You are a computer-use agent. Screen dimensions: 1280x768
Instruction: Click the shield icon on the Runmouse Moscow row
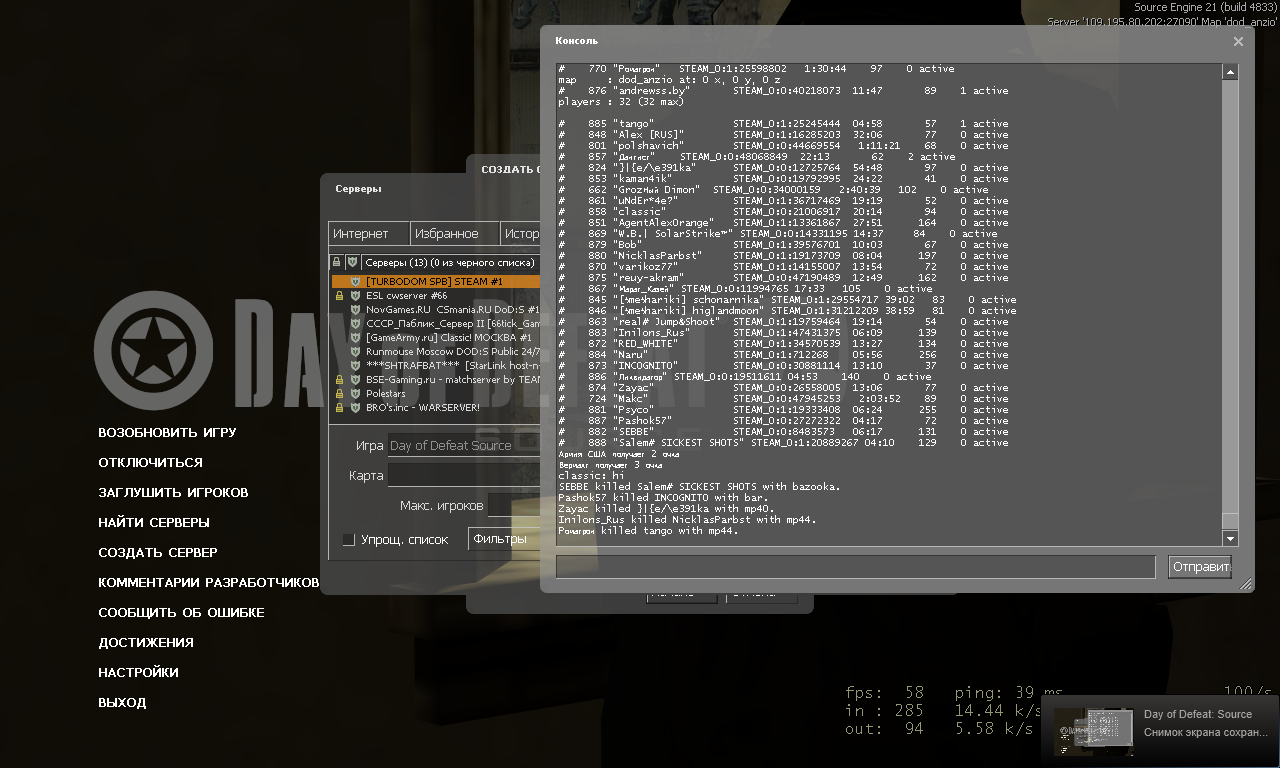pyautogui.click(x=355, y=352)
